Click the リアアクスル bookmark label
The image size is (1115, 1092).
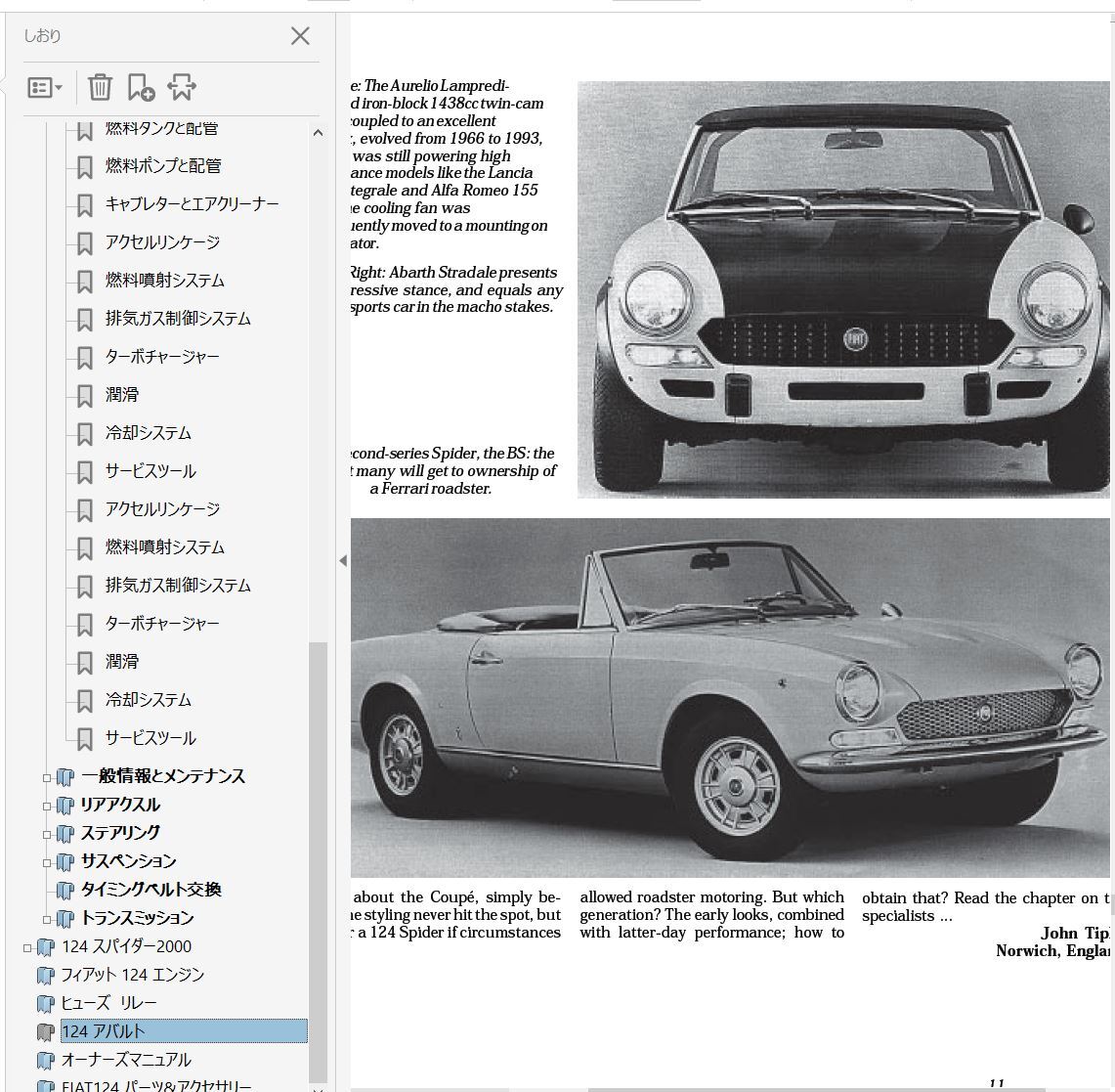click(120, 805)
